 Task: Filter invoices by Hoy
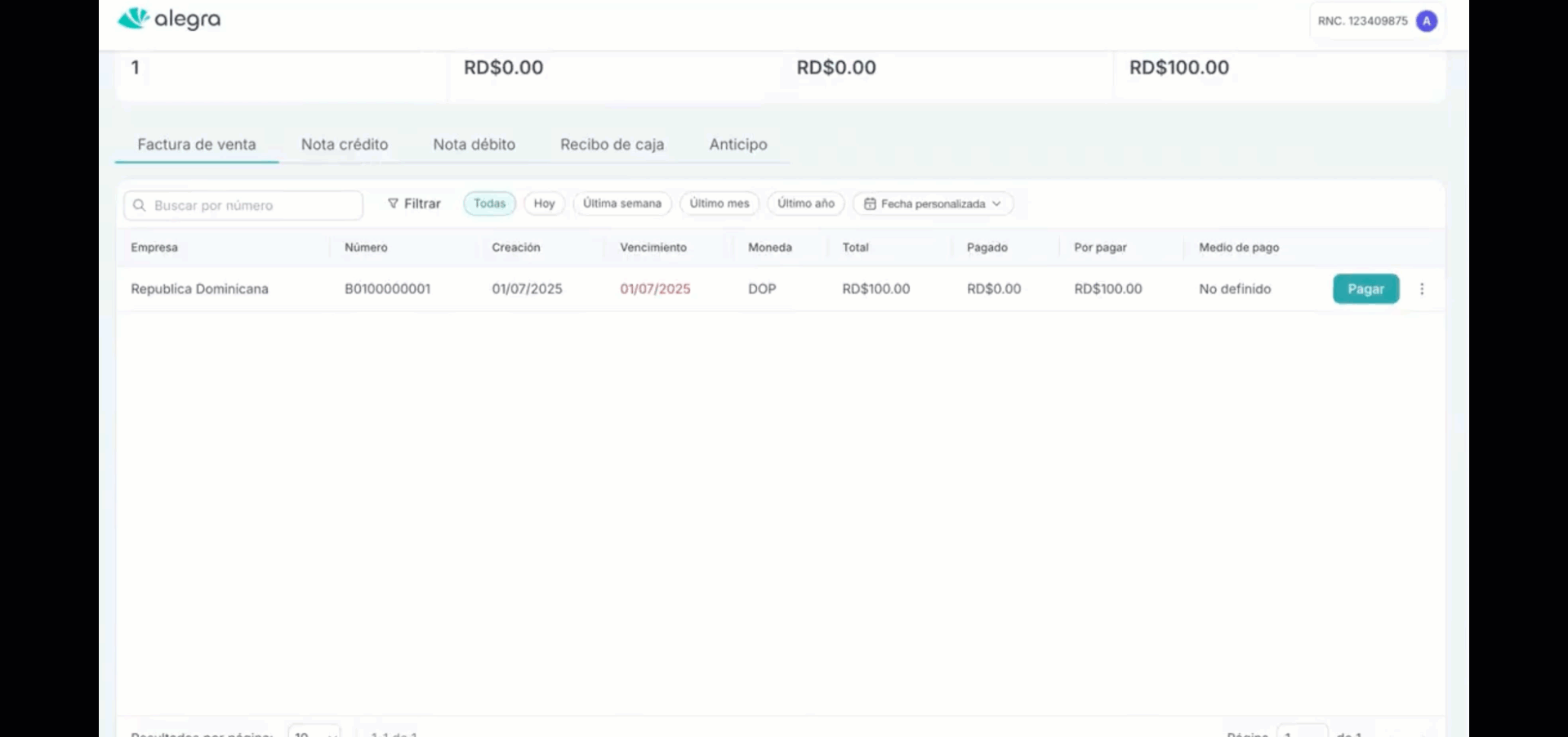[x=545, y=203]
